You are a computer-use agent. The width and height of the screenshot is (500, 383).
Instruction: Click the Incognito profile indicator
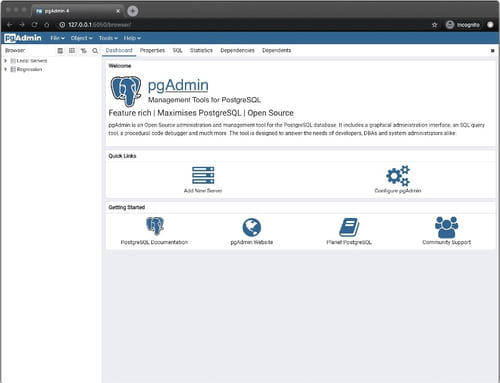[463, 25]
